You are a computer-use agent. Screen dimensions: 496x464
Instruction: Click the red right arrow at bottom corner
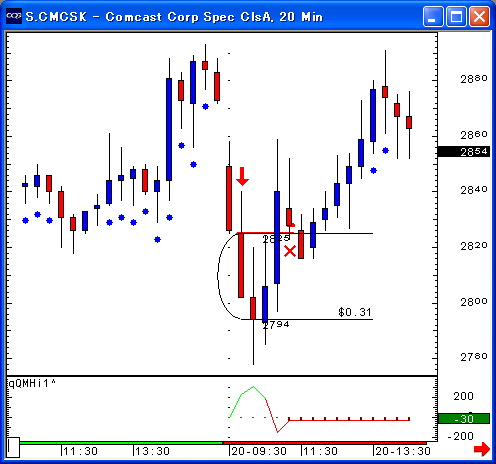coord(482,449)
